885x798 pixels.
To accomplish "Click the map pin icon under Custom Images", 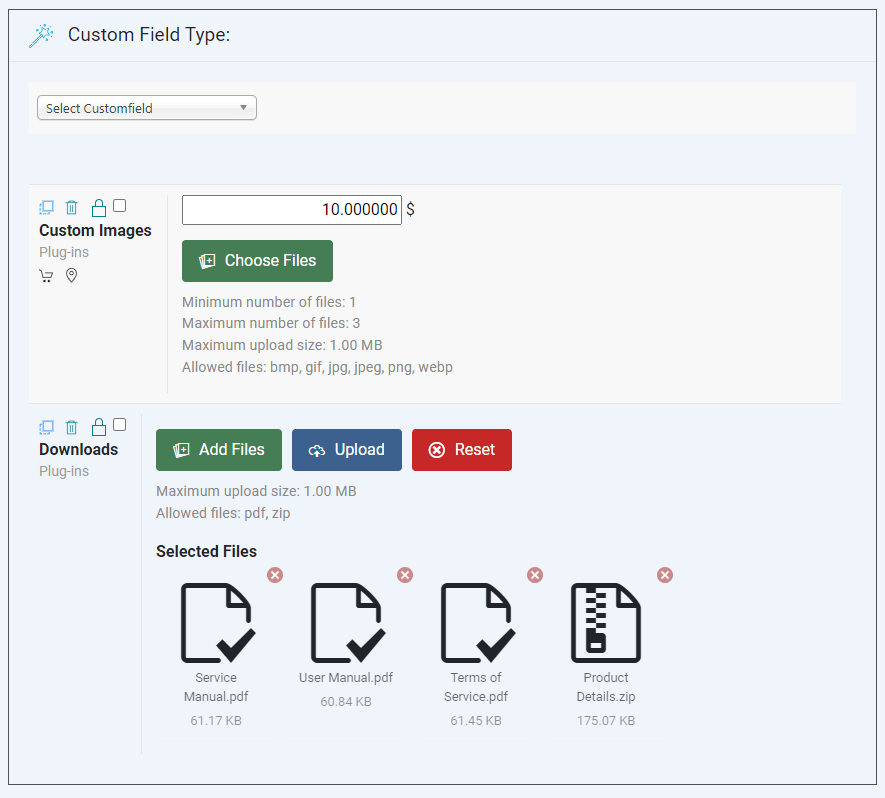I will [x=71, y=275].
